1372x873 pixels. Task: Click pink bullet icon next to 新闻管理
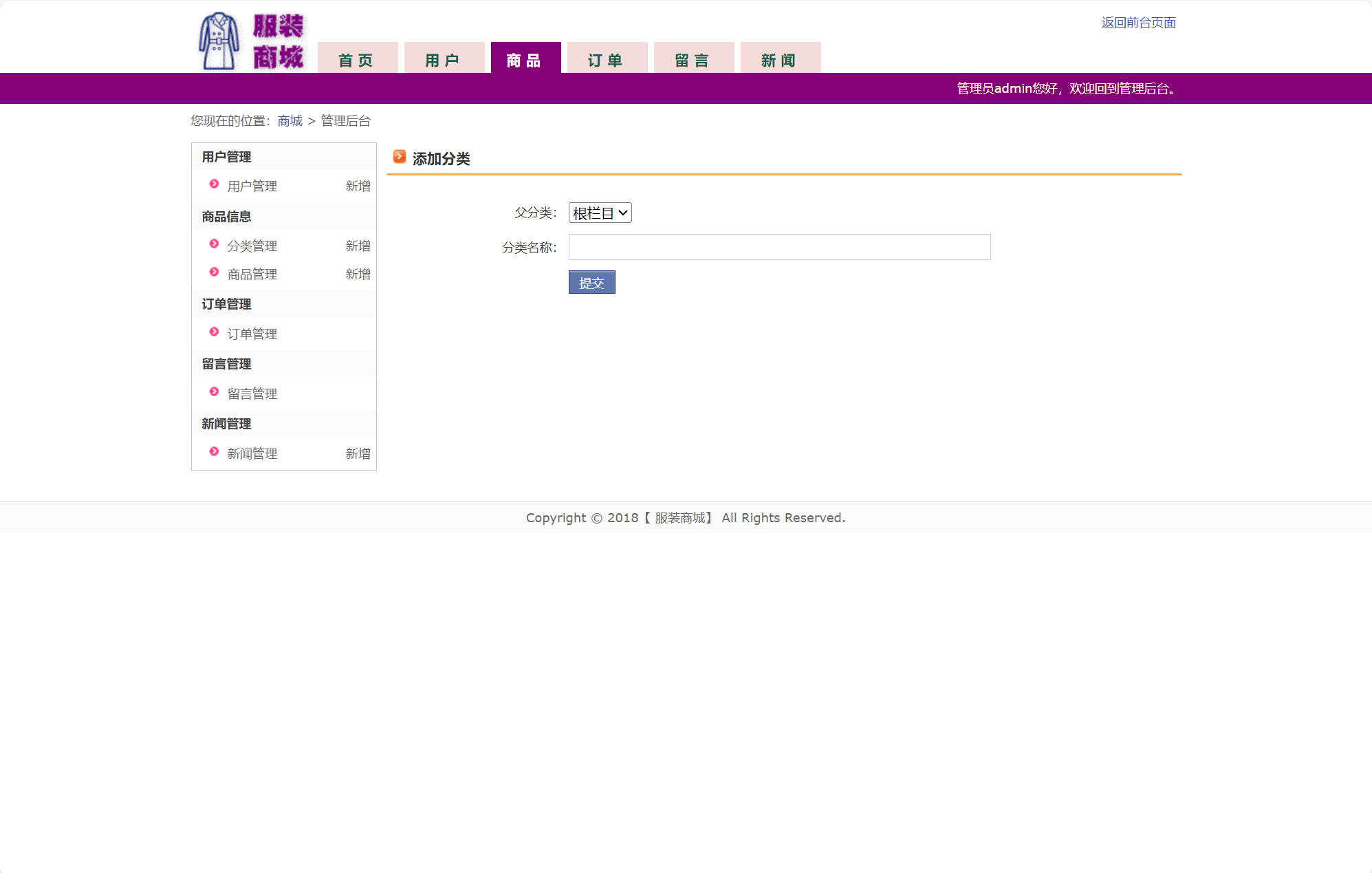(214, 452)
